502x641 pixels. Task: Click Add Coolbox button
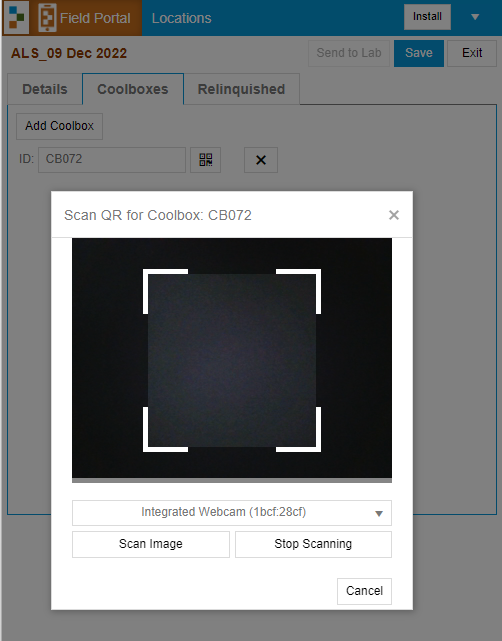click(59, 126)
